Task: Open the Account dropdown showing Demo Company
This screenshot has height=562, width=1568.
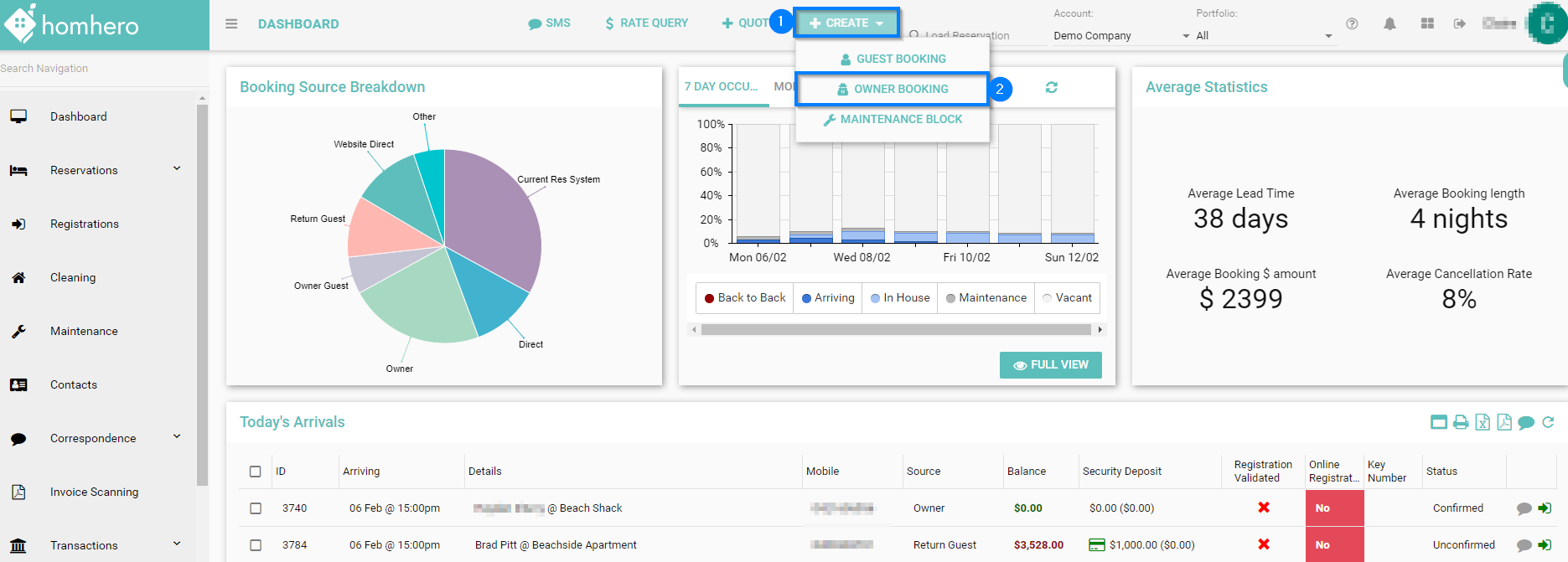Action: pos(1120,36)
